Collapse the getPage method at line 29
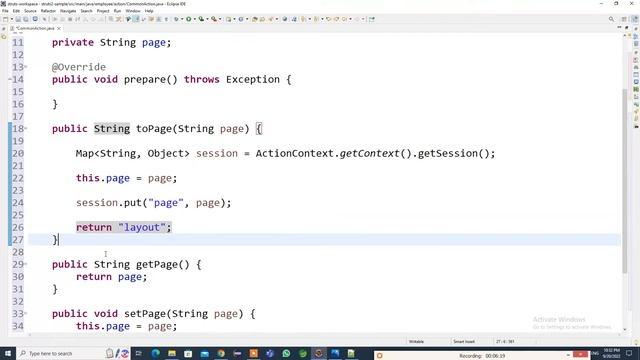The height and width of the screenshot is (360, 640). coord(26,264)
